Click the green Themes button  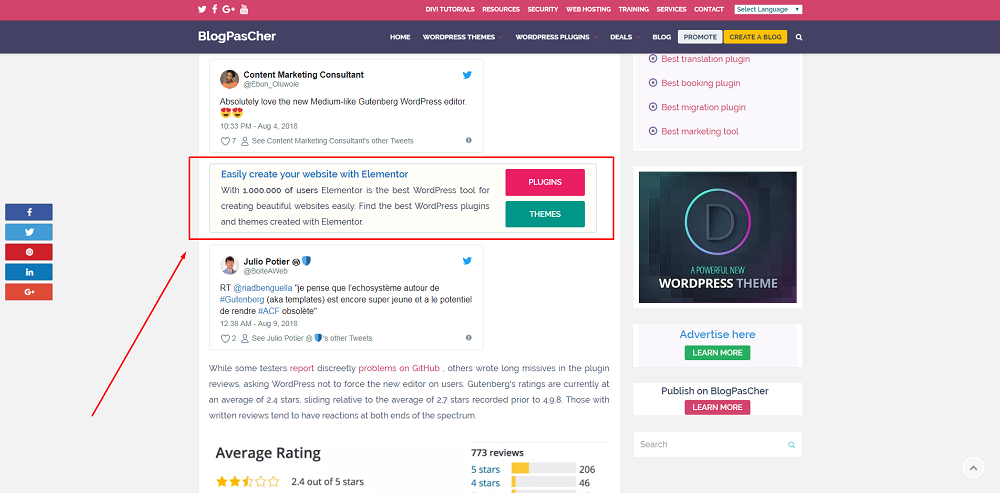pos(544,214)
